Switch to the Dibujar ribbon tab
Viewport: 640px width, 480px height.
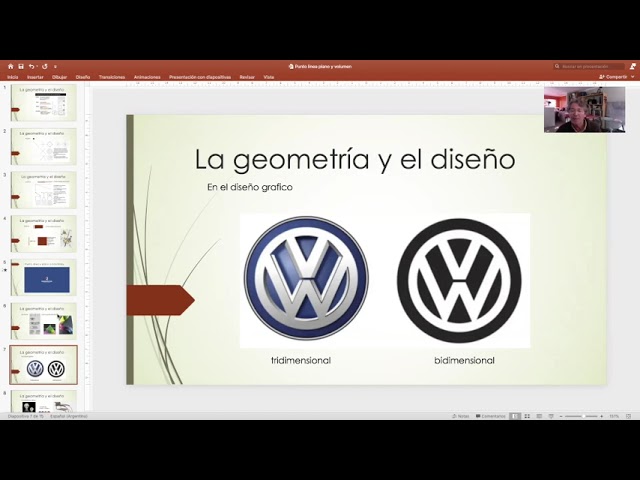click(60, 77)
